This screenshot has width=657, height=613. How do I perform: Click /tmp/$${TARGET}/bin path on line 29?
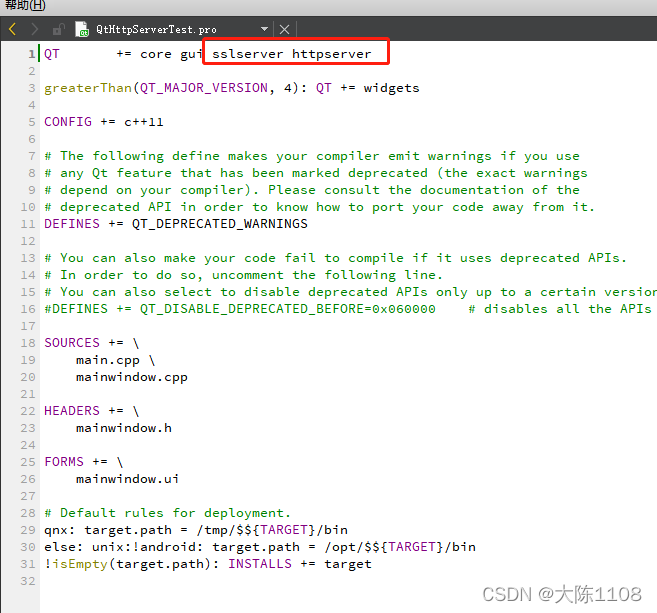click(272, 530)
